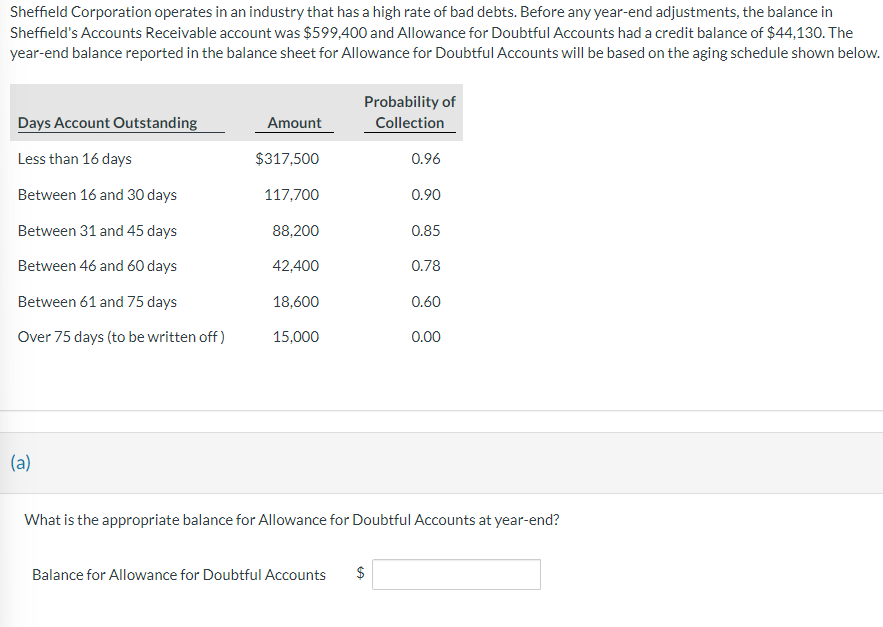Click the Balance for Allowance for Doubtful Accounts input field
Screen dimensions: 883x627
click(x=456, y=575)
